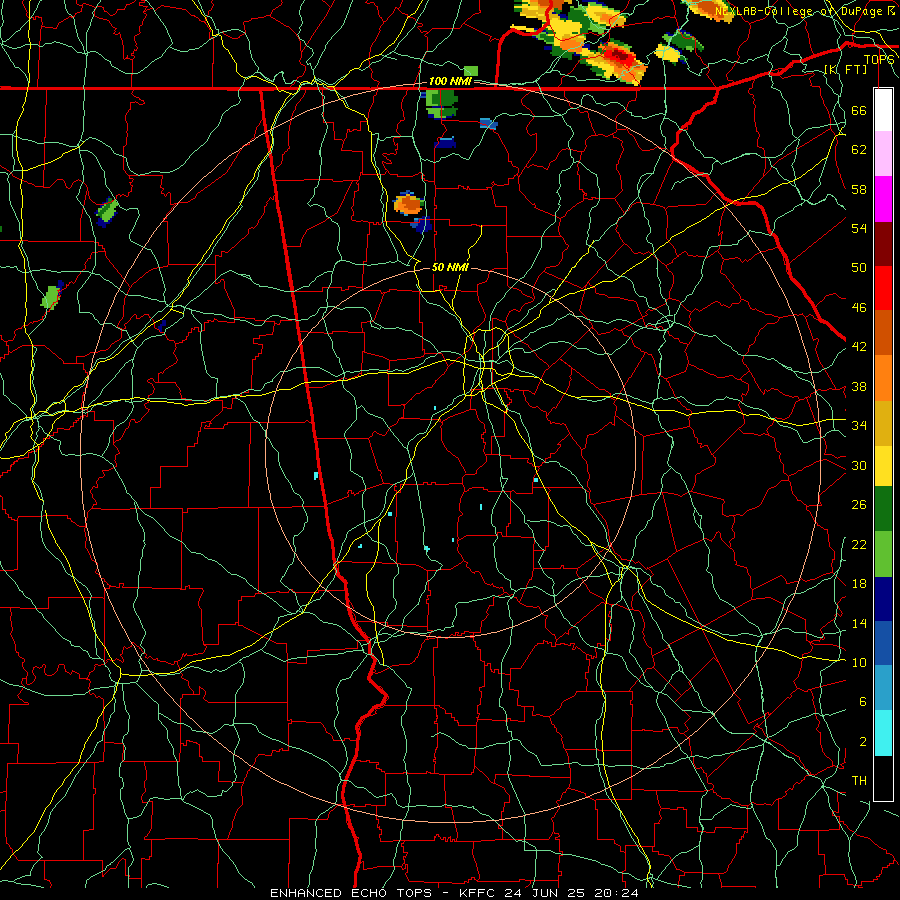
Task: Click the NEXLAB-College of DuPage credit text
Action: tap(804, 11)
